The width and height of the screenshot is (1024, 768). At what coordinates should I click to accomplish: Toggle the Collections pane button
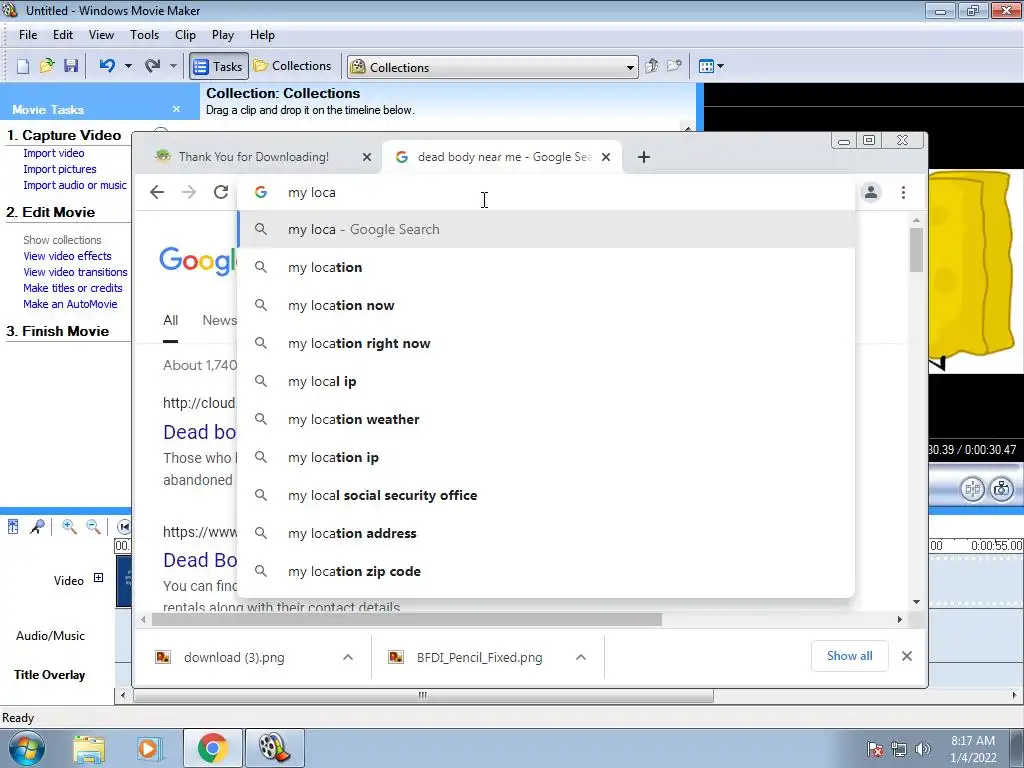[293, 66]
